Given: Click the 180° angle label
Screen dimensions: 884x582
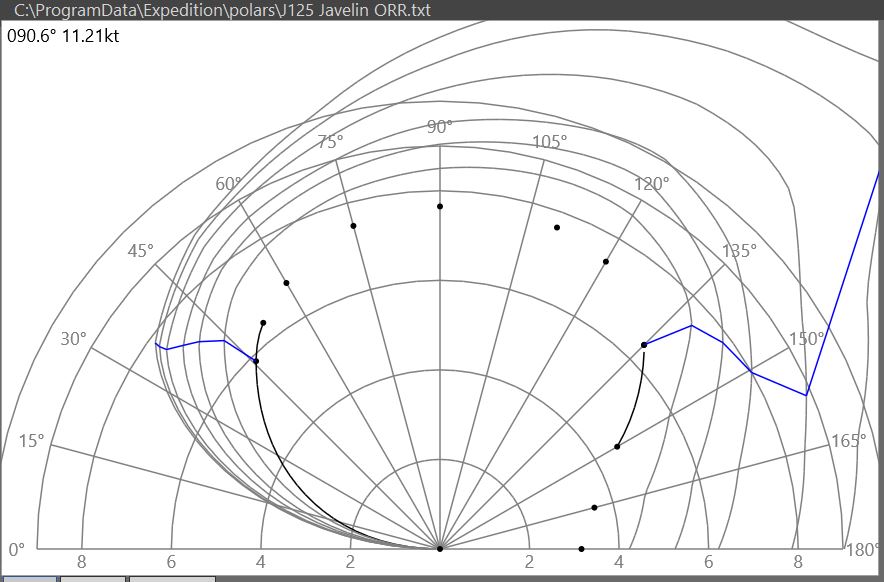Looking at the screenshot, I should click(863, 550).
